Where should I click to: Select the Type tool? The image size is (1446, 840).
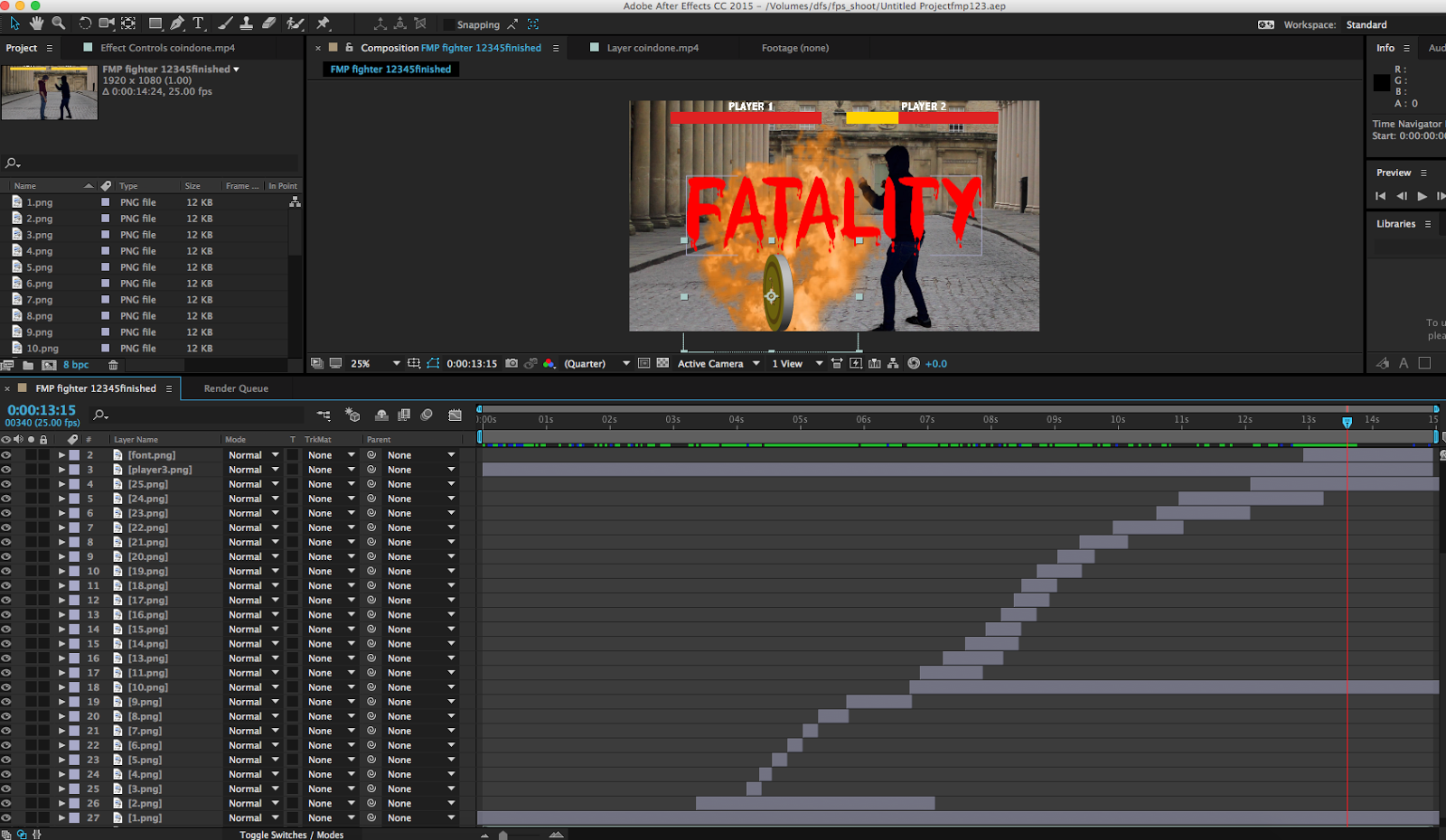coord(198,23)
